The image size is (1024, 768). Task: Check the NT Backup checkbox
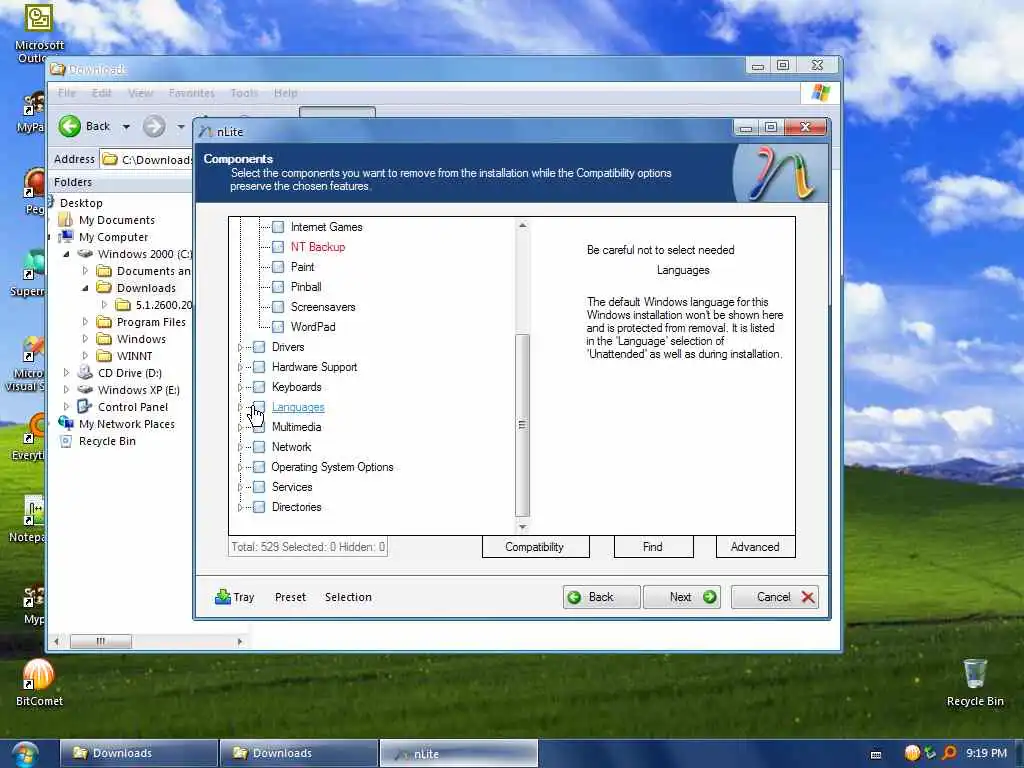coord(278,247)
